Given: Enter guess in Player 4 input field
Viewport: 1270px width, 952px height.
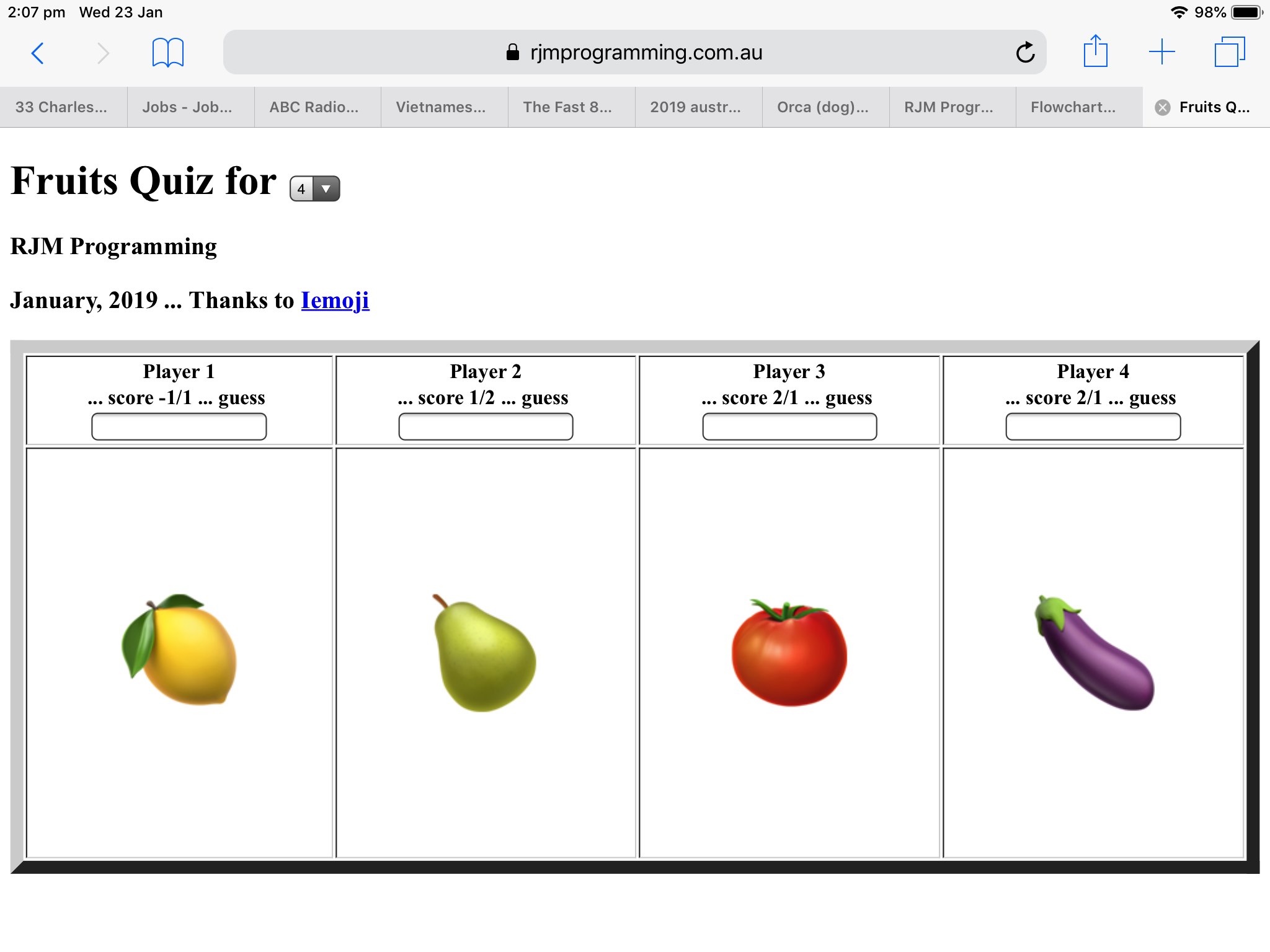Looking at the screenshot, I should pyautogui.click(x=1093, y=425).
